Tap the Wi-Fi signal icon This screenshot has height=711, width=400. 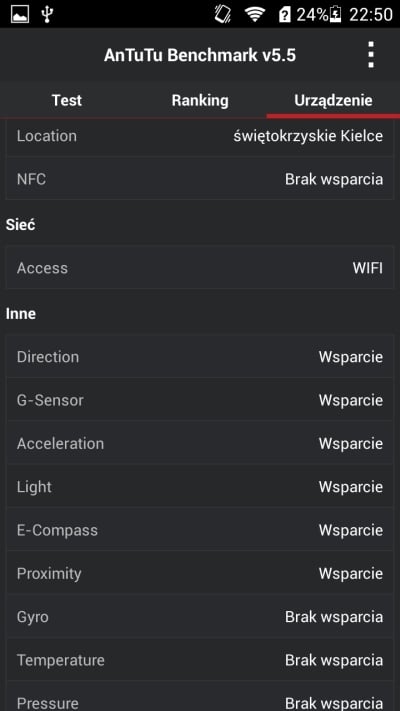point(255,15)
